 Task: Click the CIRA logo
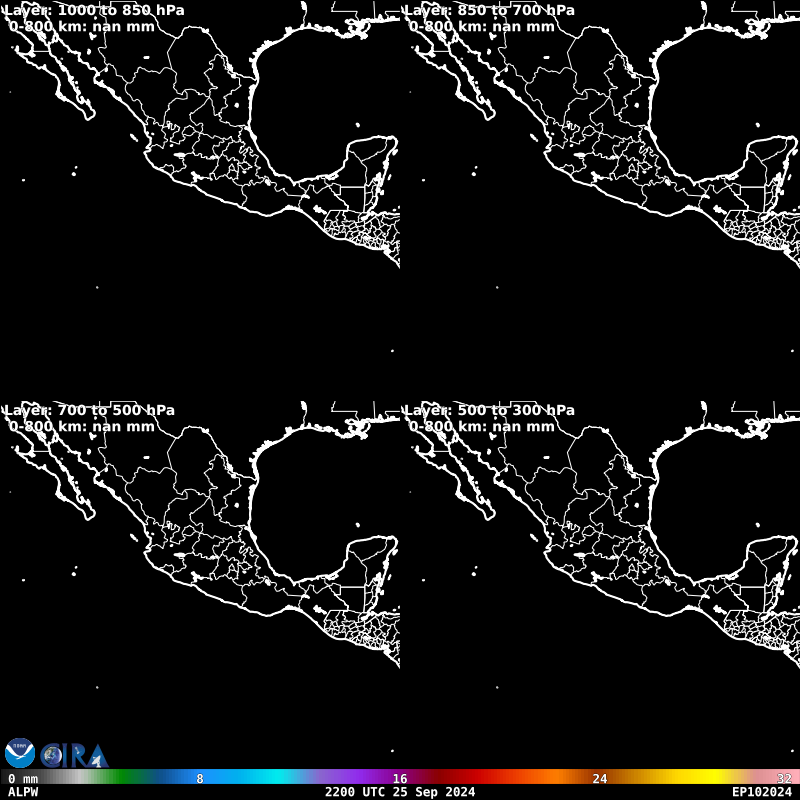(x=74, y=755)
